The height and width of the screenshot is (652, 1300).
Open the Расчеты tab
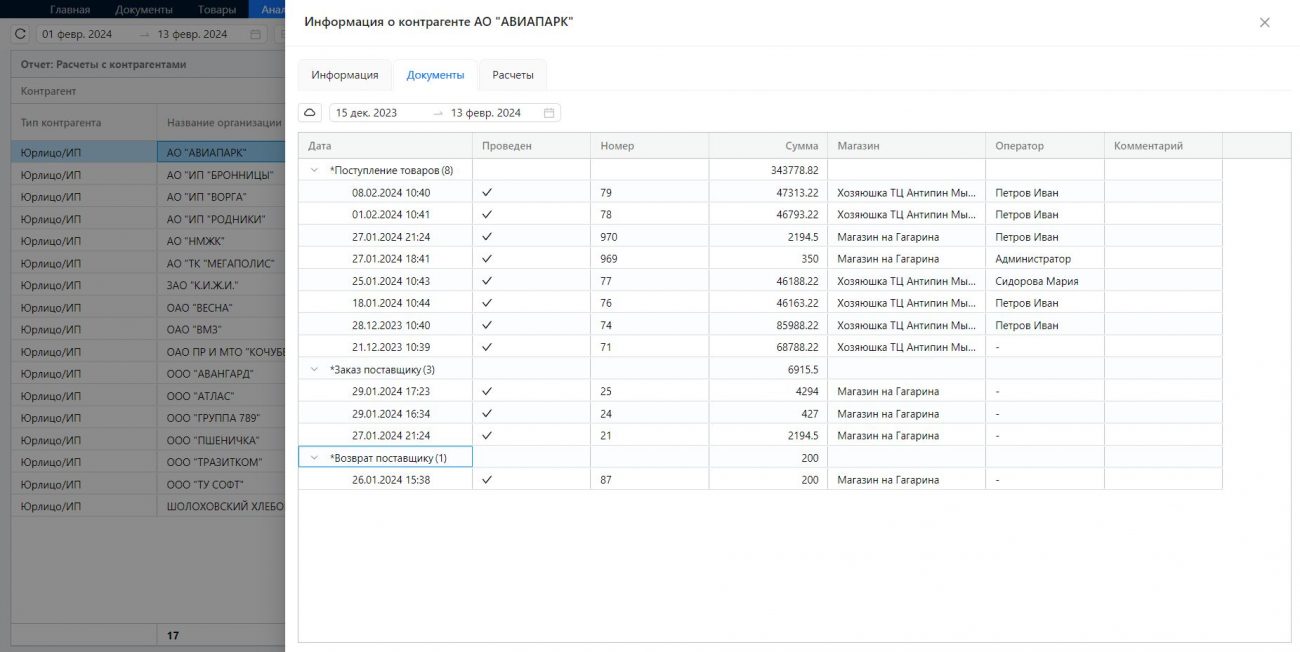click(x=512, y=75)
